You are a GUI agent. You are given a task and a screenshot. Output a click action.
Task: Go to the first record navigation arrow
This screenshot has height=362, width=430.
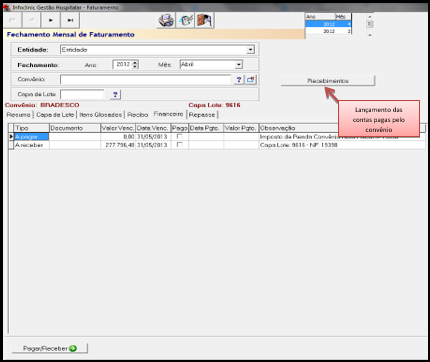[12, 20]
